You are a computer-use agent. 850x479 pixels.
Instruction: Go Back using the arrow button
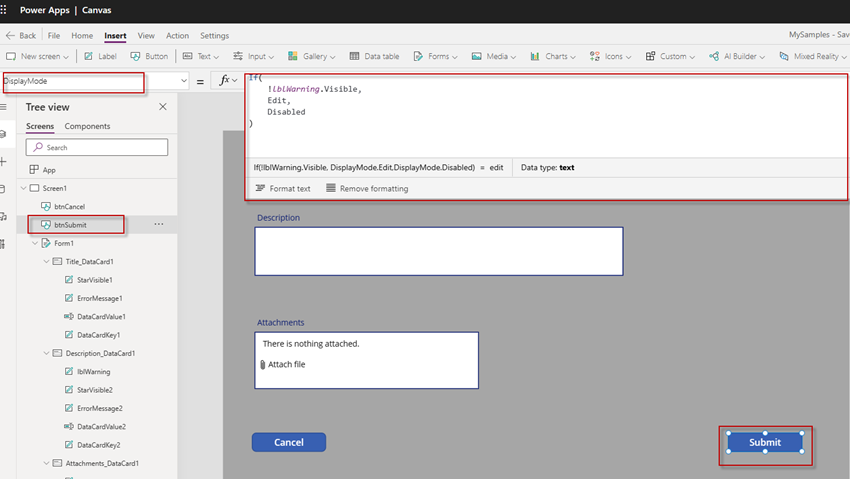[21, 36]
